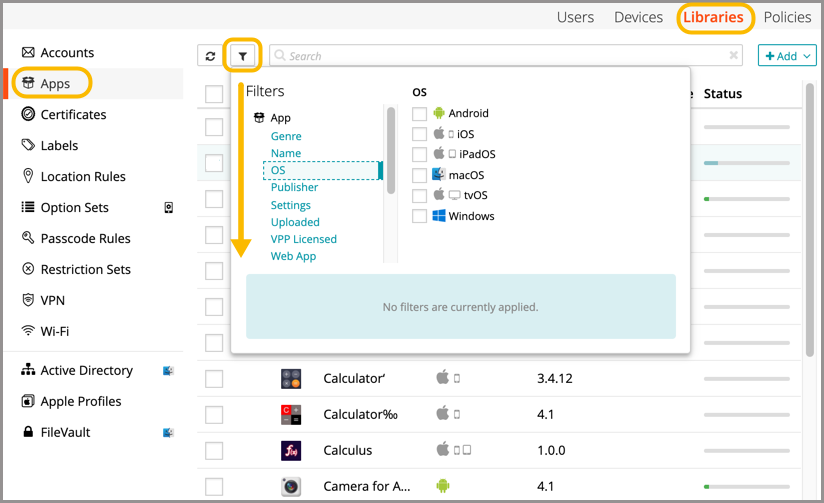This screenshot has height=503, width=824.
Task: Check the macOS filter checkbox
Action: point(420,175)
